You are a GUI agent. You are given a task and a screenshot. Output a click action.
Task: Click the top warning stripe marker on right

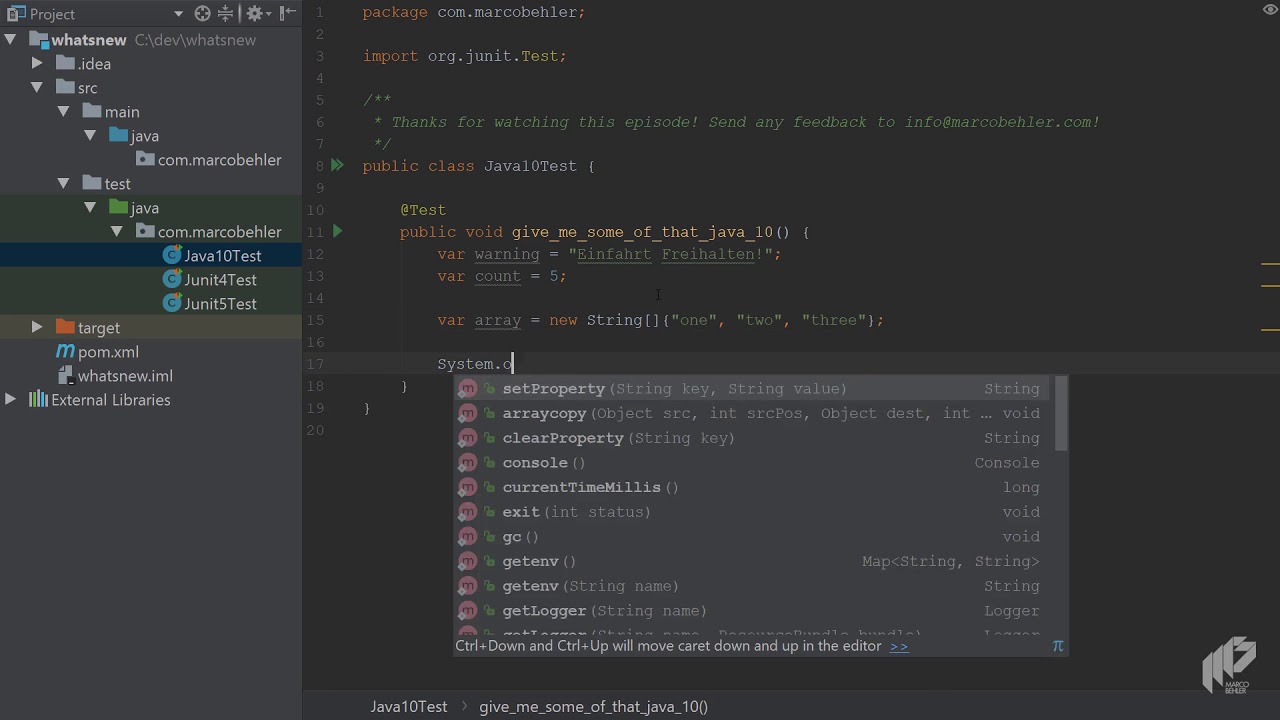point(1270,264)
